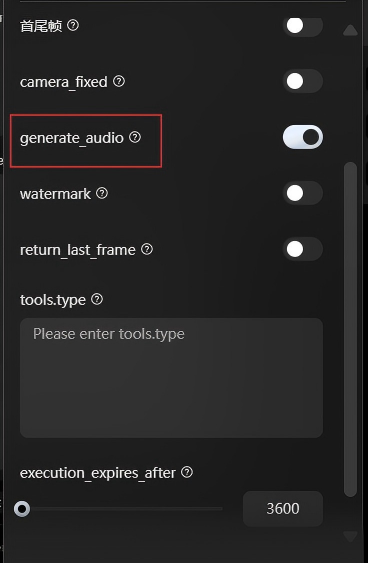The width and height of the screenshot is (368, 563).
Task: Click help icon beside execution_expires_after
Action: [187, 472]
